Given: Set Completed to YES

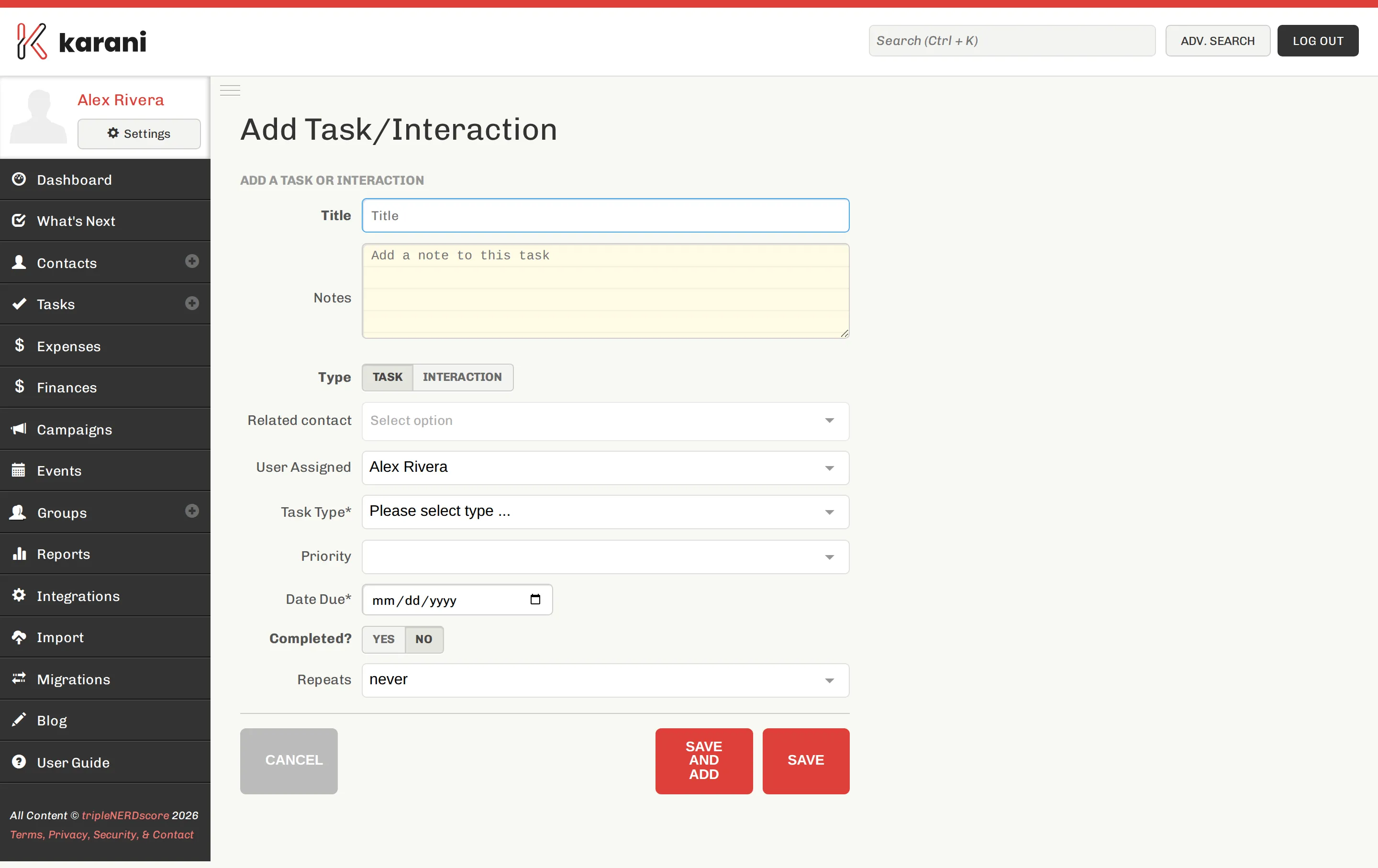Looking at the screenshot, I should tap(383, 639).
